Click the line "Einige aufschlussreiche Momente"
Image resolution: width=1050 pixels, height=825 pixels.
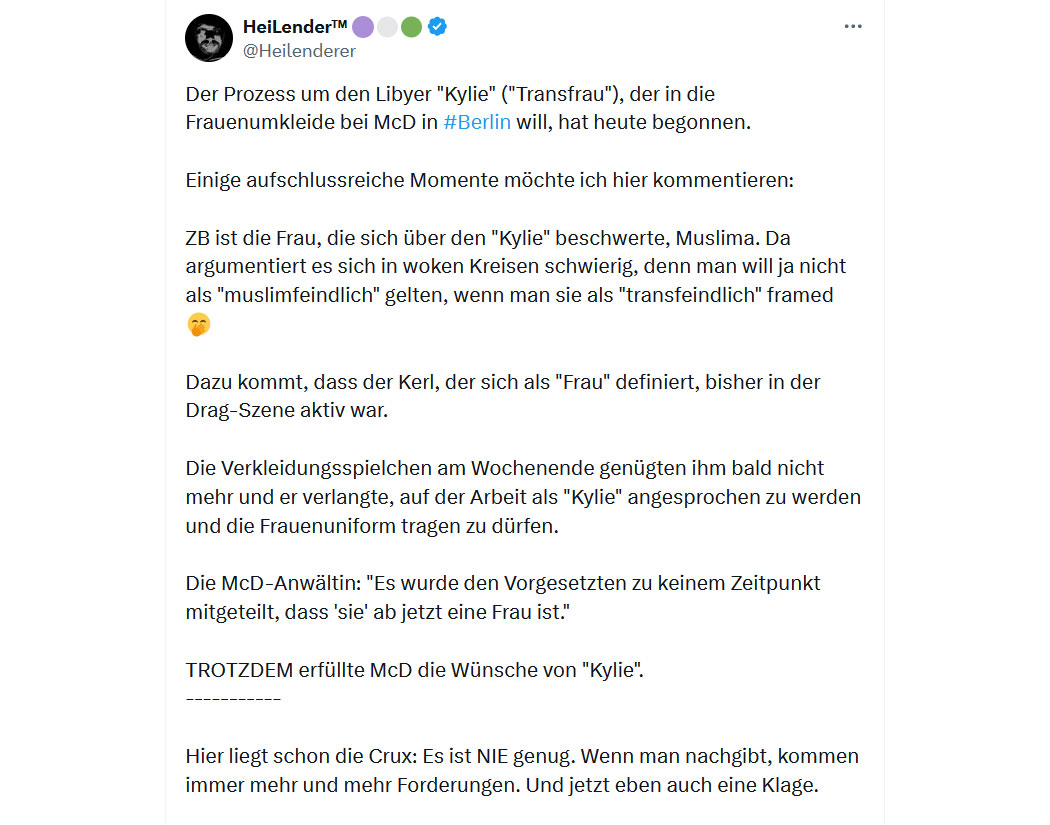coord(490,180)
